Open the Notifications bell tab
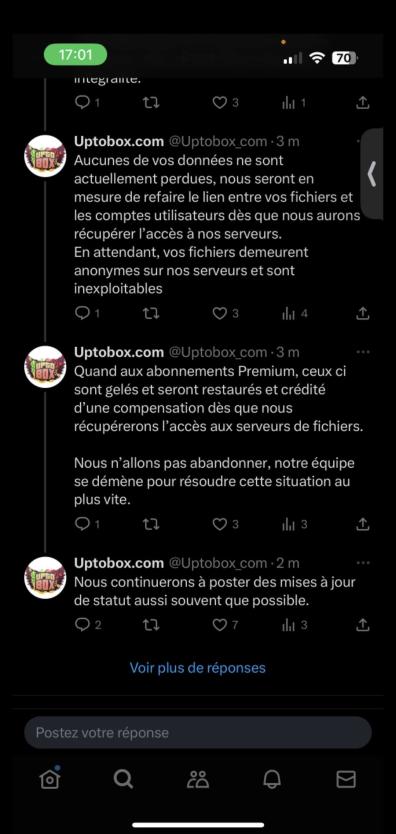 click(x=272, y=779)
